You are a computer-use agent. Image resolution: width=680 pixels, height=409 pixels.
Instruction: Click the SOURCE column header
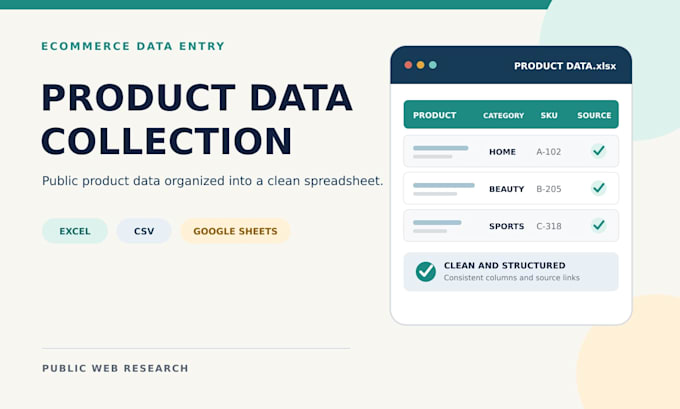click(594, 115)
